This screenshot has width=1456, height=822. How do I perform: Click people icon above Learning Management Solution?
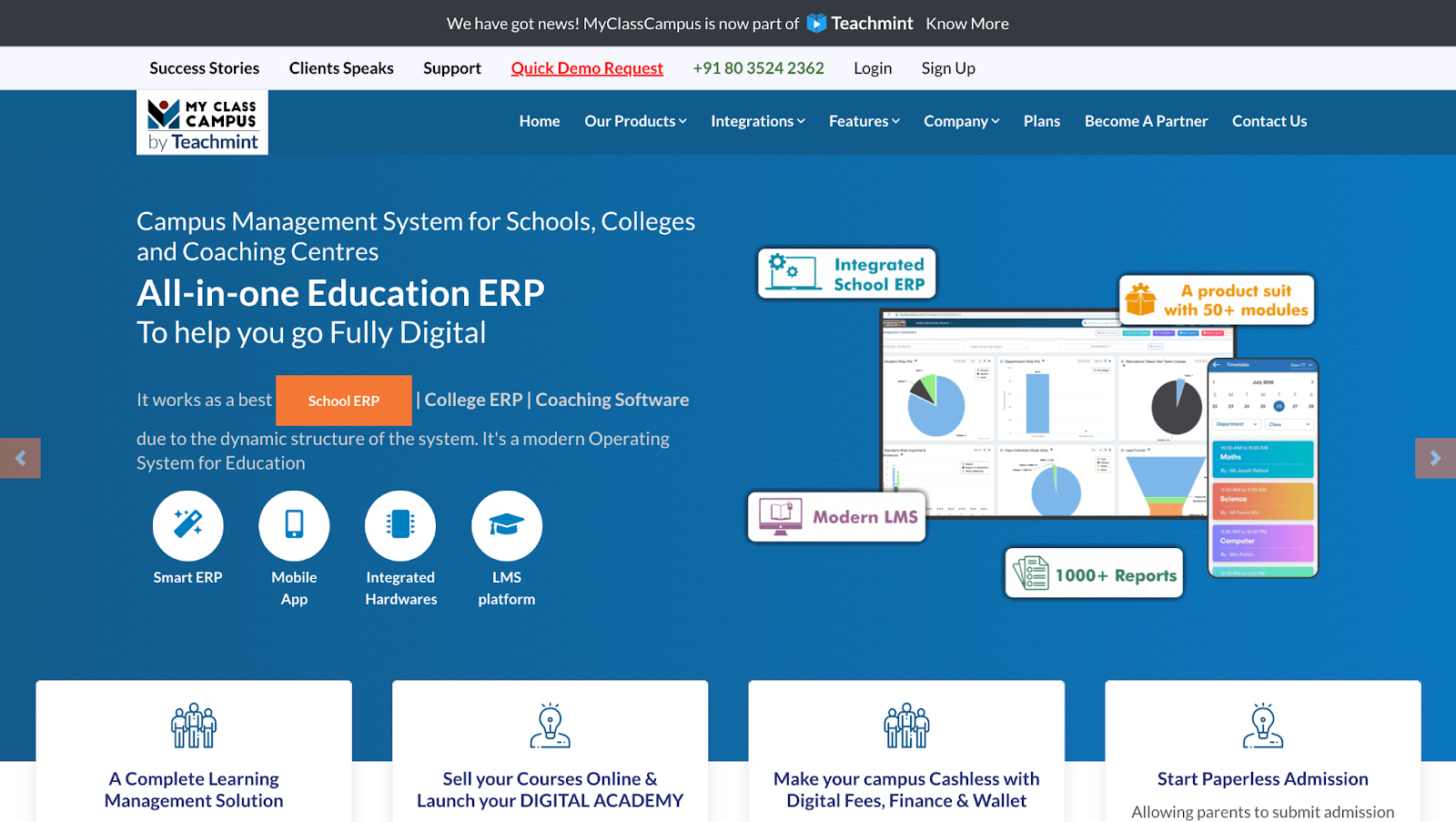[194, 726]
